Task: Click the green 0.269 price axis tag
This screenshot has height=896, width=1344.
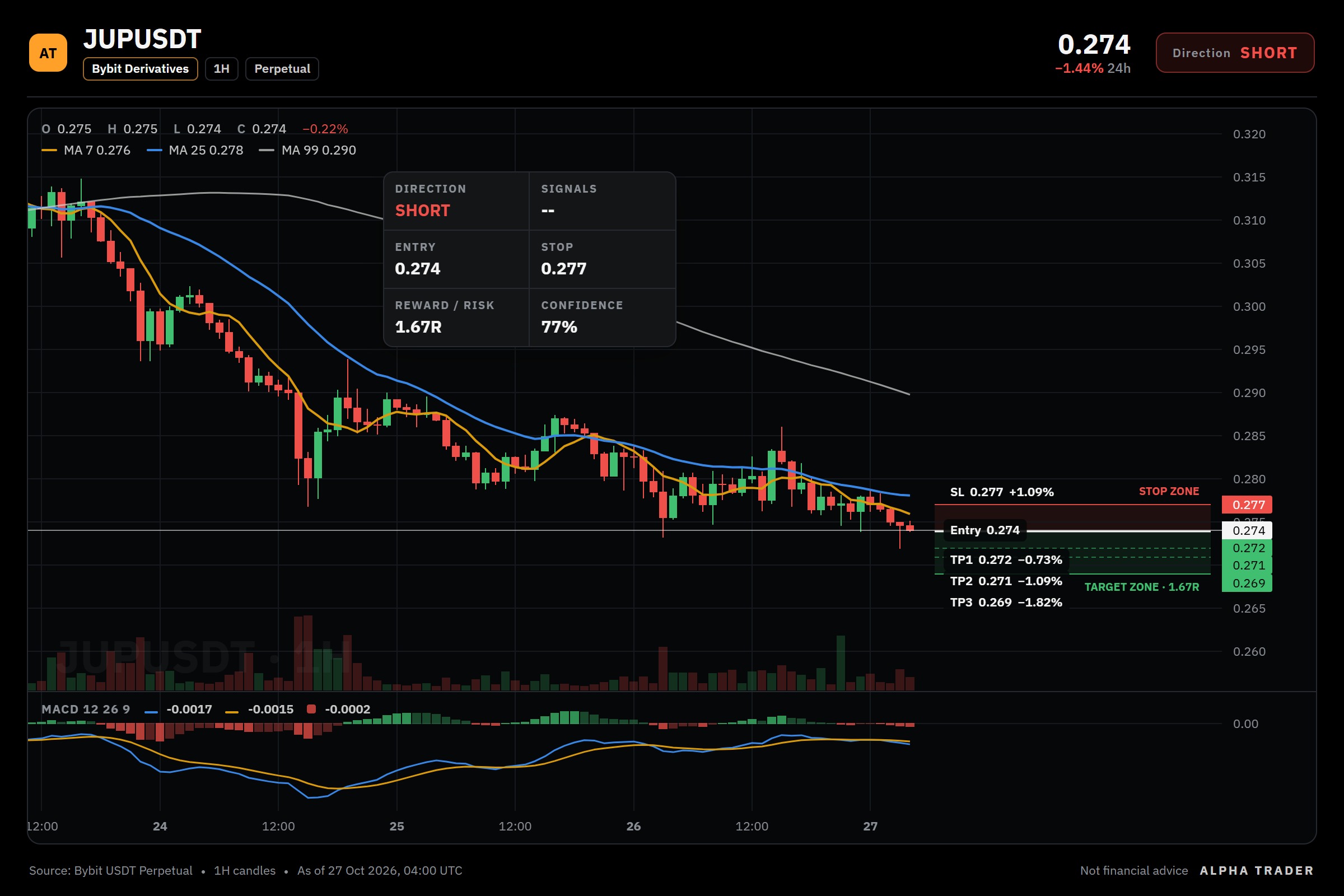Action: pos(1247,583)
